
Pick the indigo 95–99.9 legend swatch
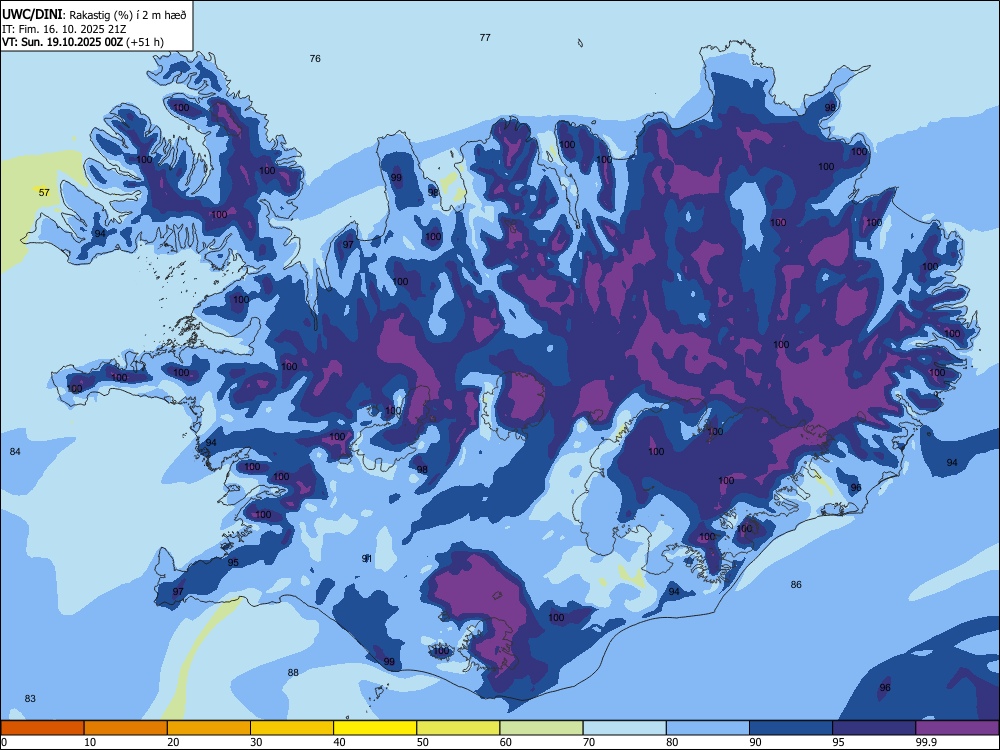[874, 728]
